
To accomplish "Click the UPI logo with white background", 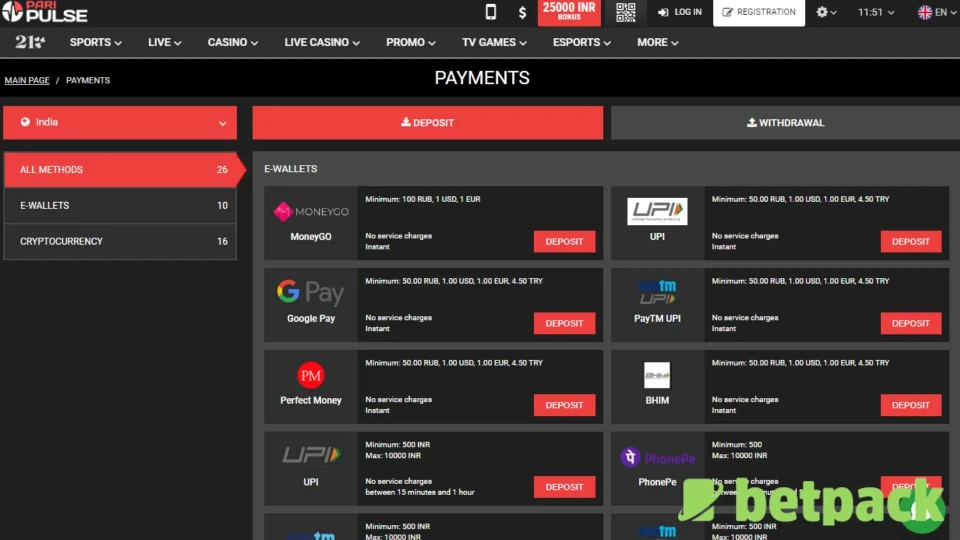I will [x=657, y=211].
